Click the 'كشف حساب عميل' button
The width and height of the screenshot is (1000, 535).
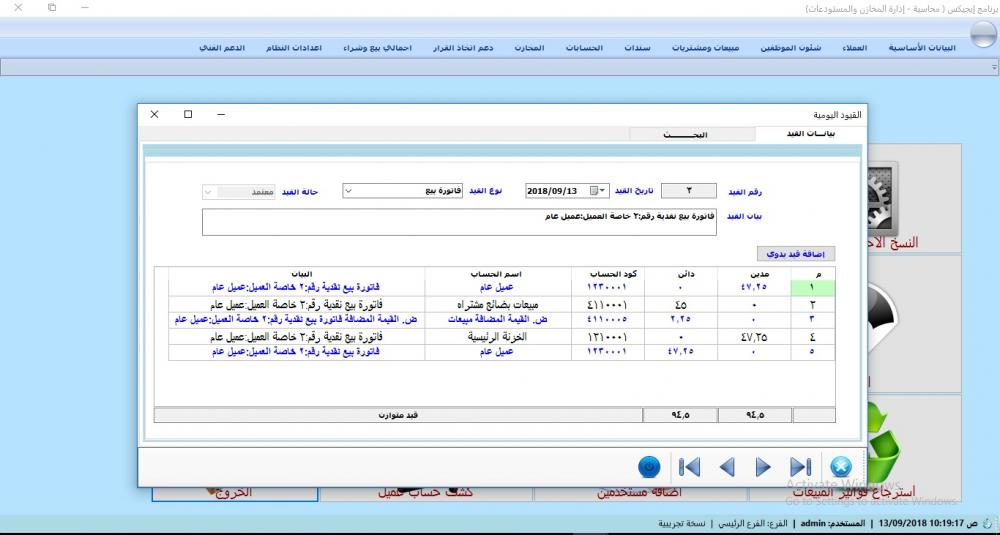coord(425,492)
